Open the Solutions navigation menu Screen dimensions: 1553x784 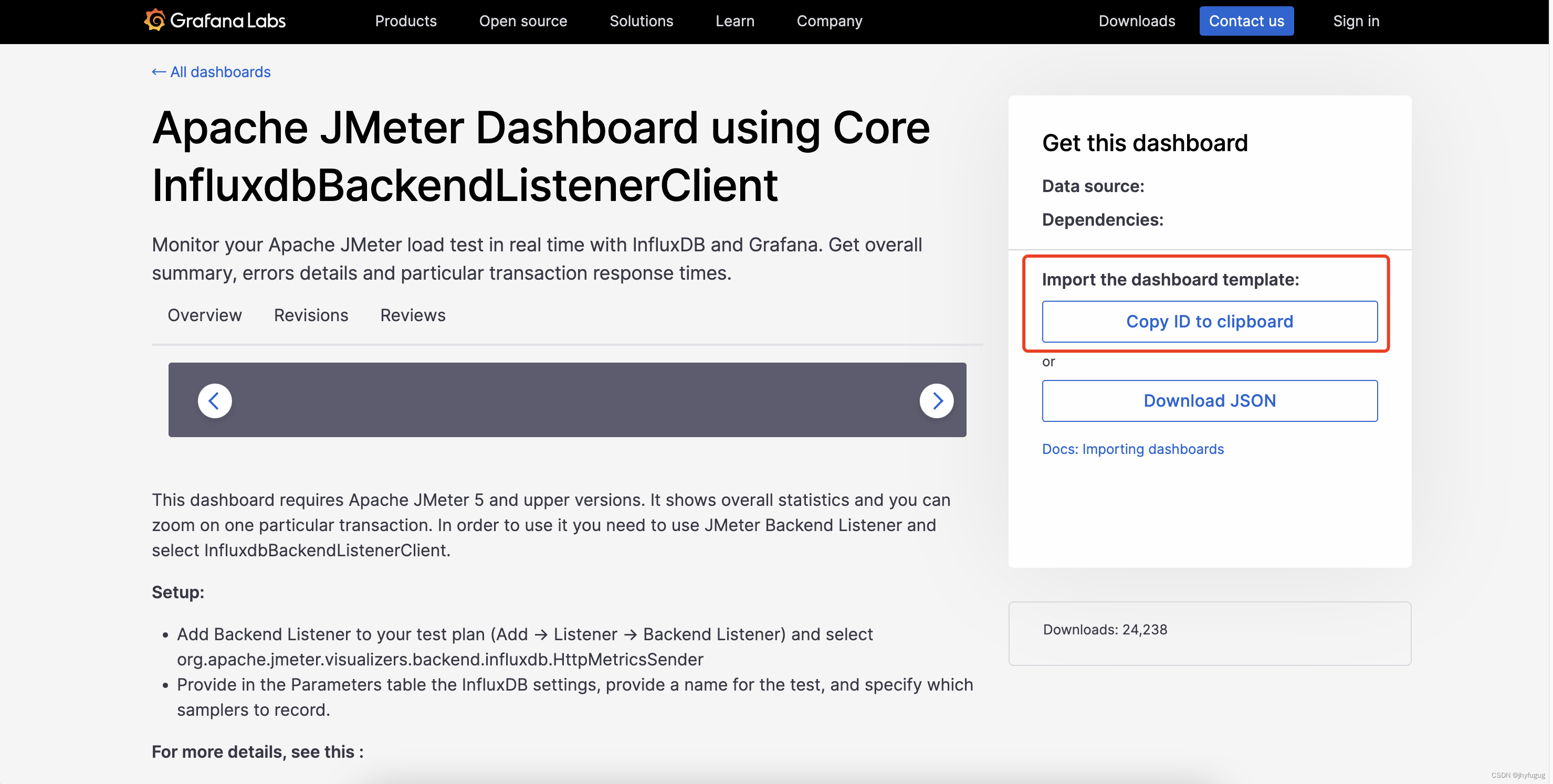(x=642, y=20)
